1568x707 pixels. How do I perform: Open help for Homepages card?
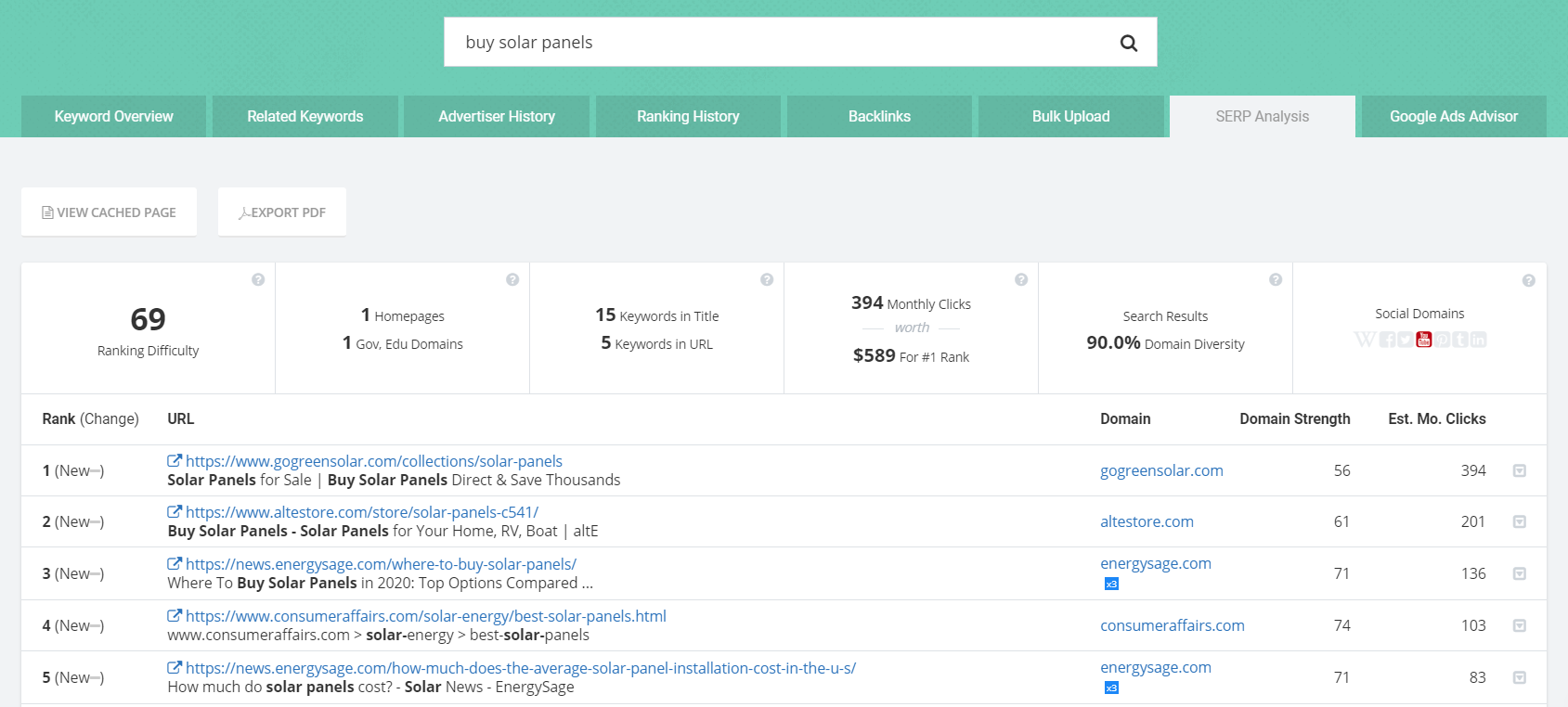click(512, 279)
